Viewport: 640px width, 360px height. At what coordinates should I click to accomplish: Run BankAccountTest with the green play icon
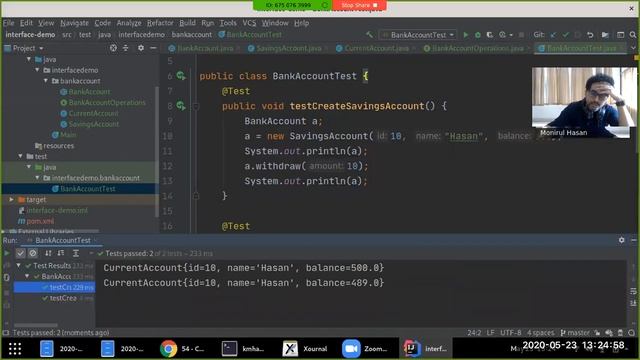tap(466, 35)
